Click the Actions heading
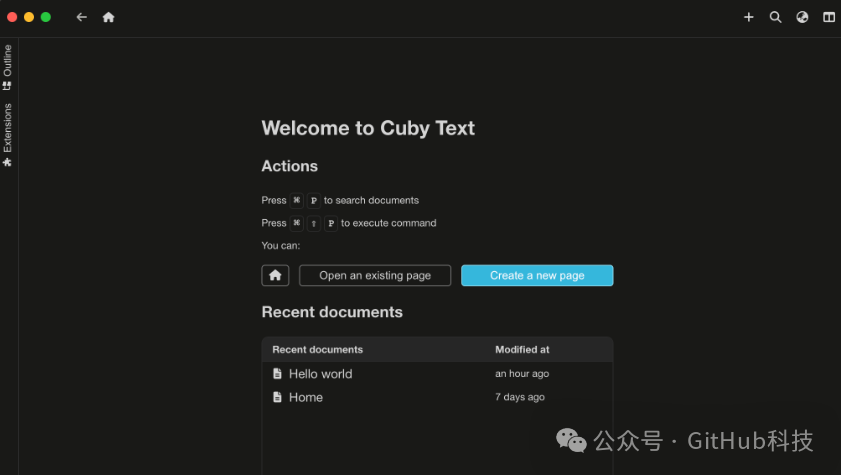The height and width of the screenshot is (475, 841). click(x=290, y=166)
